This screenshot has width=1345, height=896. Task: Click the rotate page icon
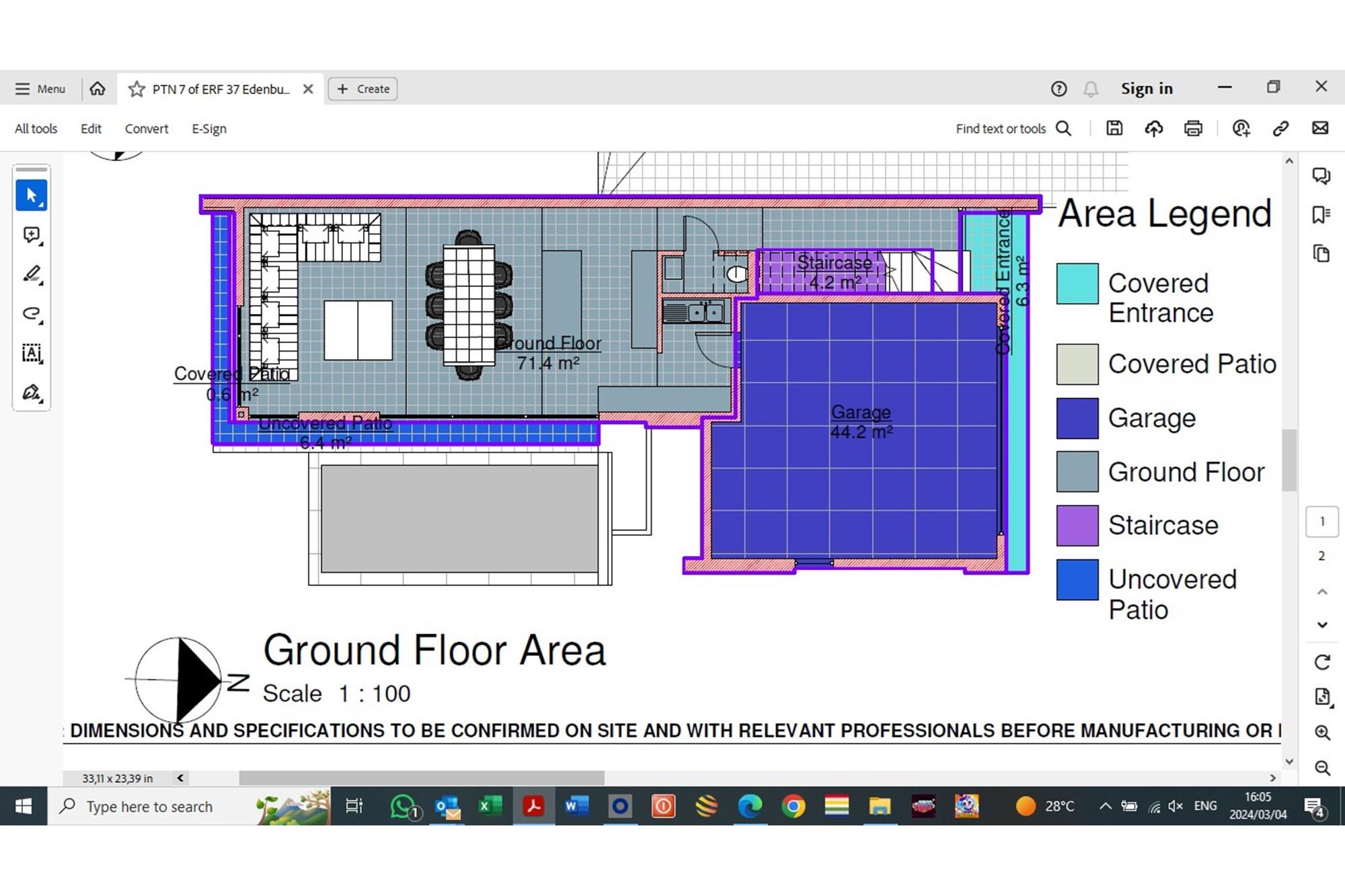point(1321,662)
